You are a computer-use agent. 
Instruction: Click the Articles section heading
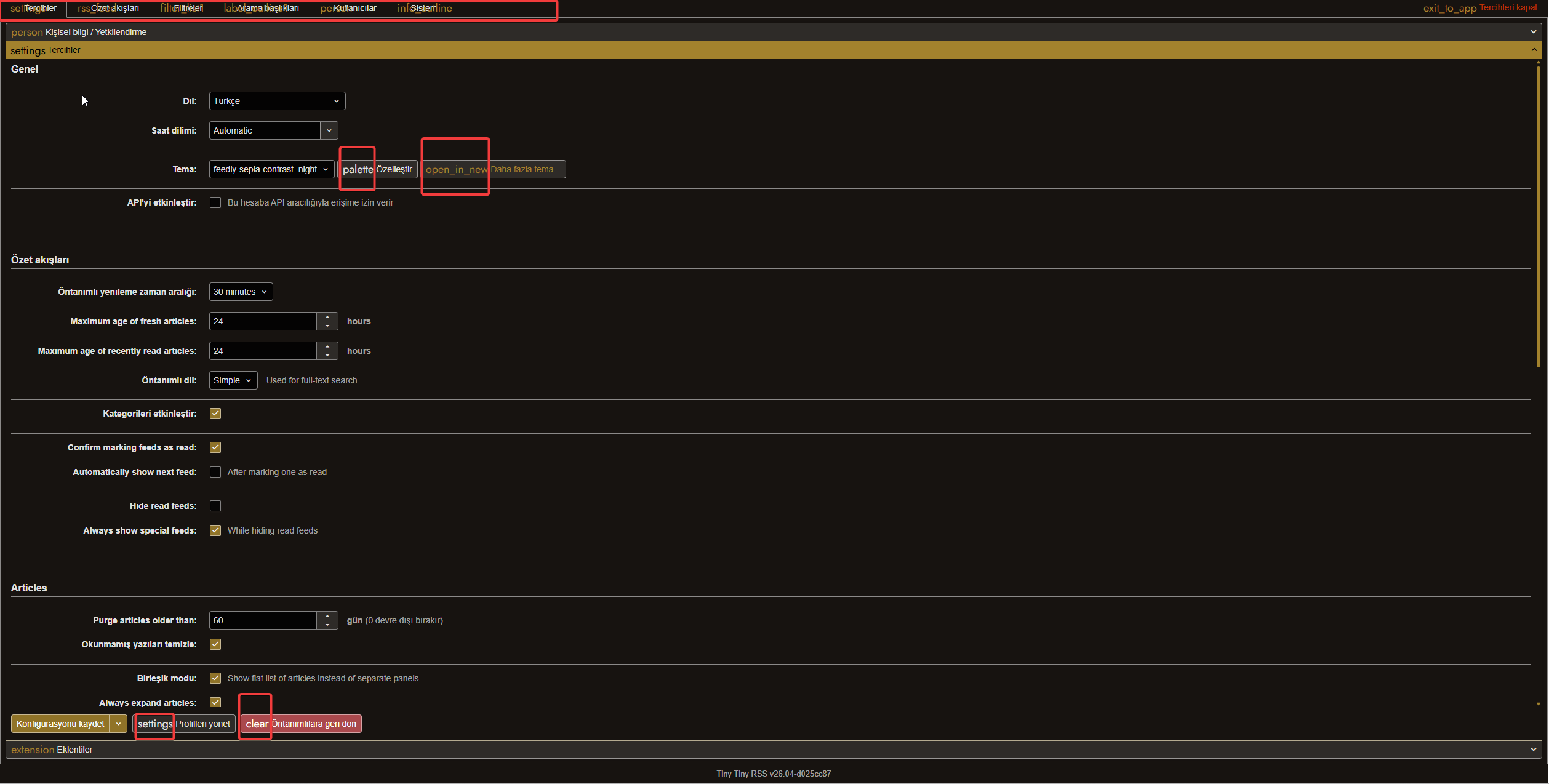coord(29,588)
